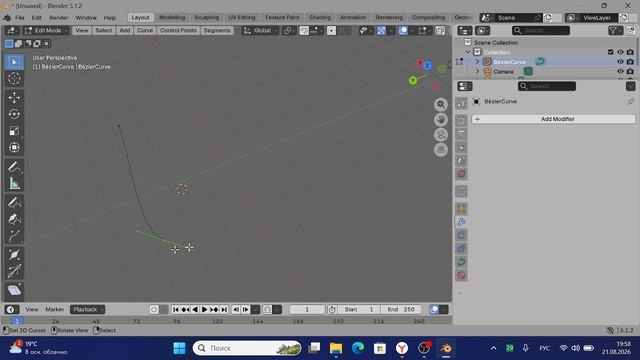The image size is (640, 360).
Task: Click the Add Modifier button
Action: point(553,119)
